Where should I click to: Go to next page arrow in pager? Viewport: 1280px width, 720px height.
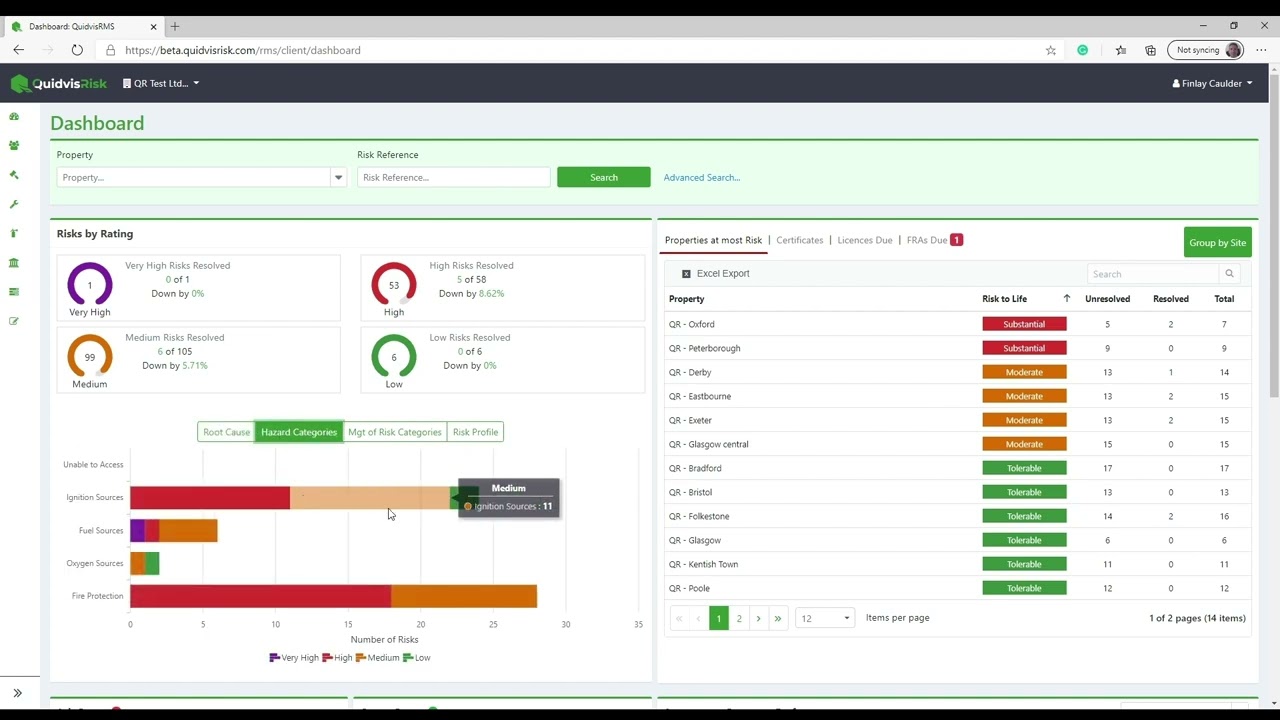point(758,618)
